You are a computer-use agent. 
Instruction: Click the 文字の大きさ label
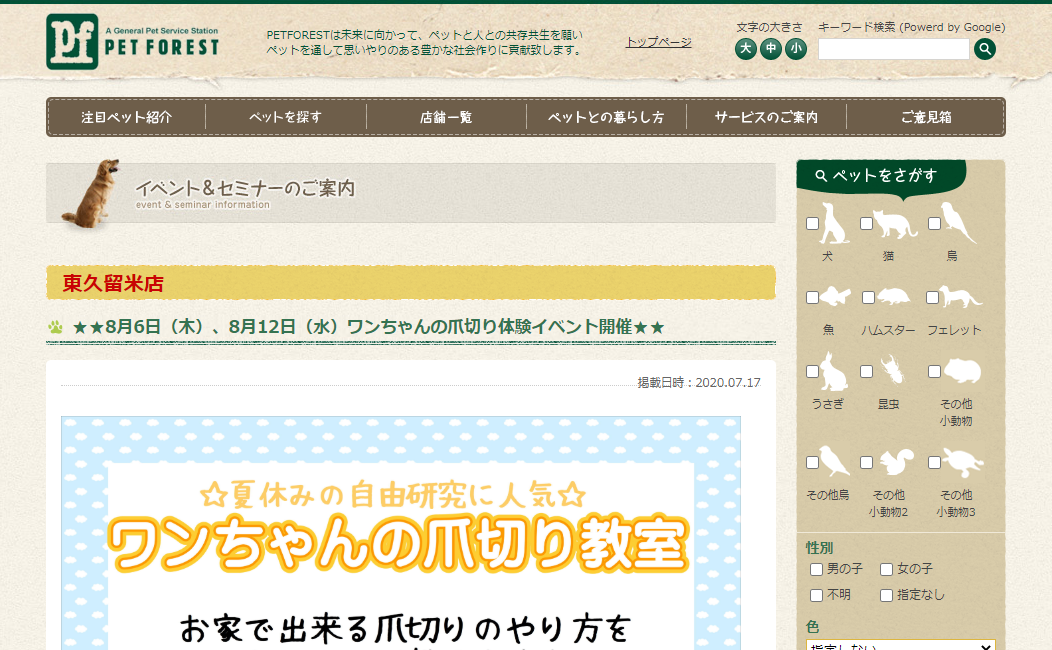coord(769,28)
